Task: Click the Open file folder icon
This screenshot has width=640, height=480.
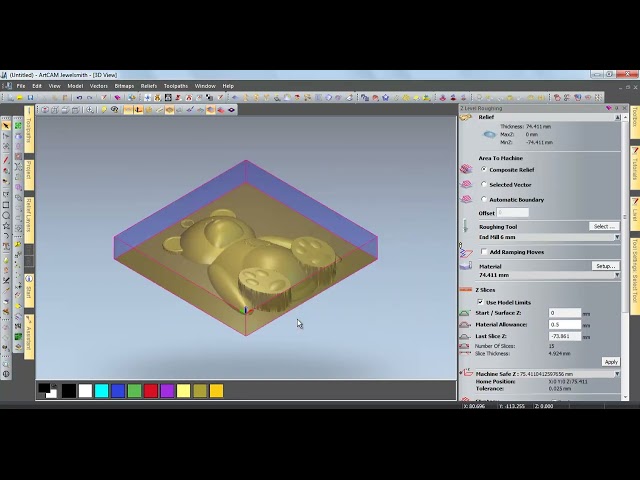Action: 20,98
